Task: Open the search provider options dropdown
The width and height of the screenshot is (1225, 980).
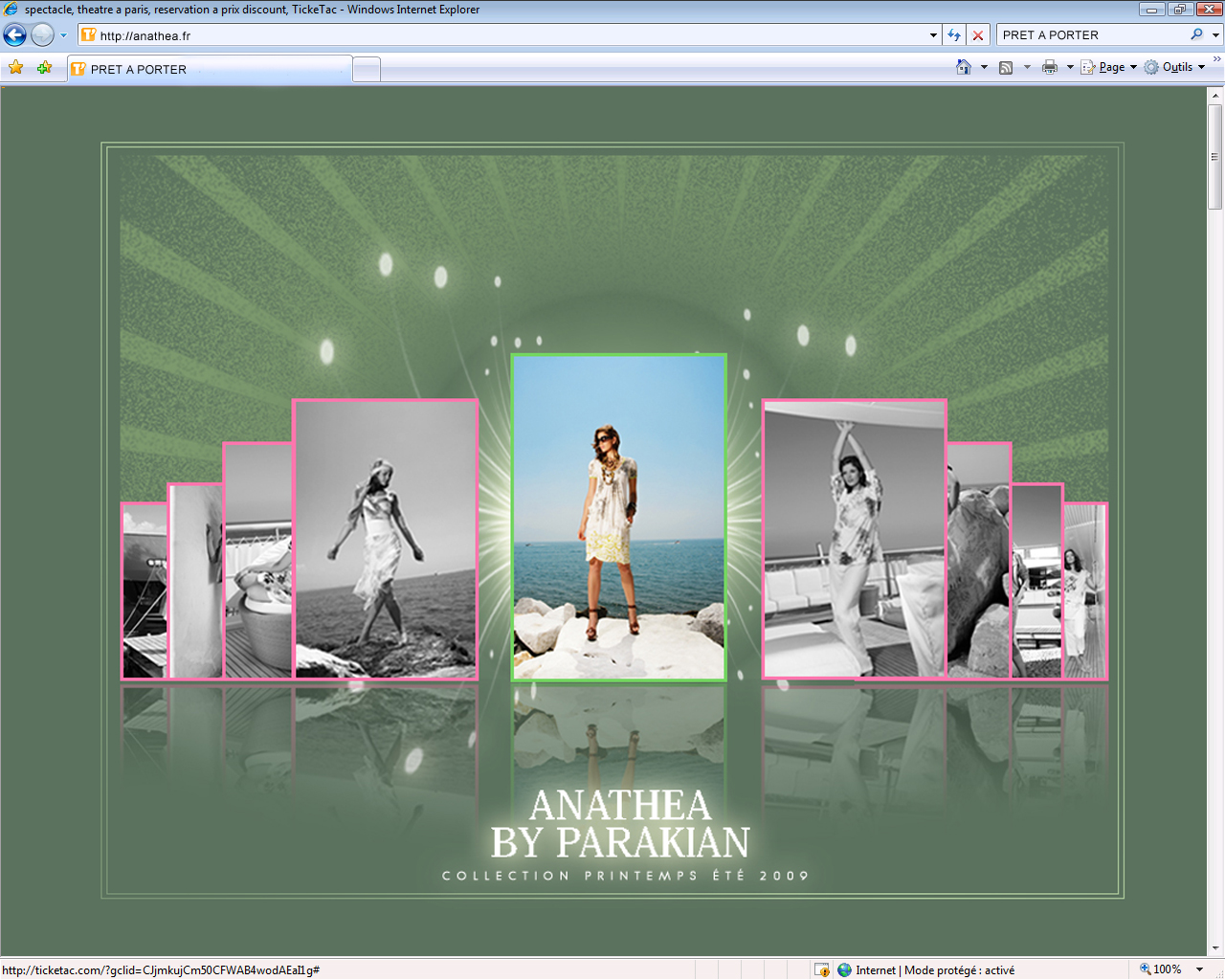Action: tap(1215, 35)
